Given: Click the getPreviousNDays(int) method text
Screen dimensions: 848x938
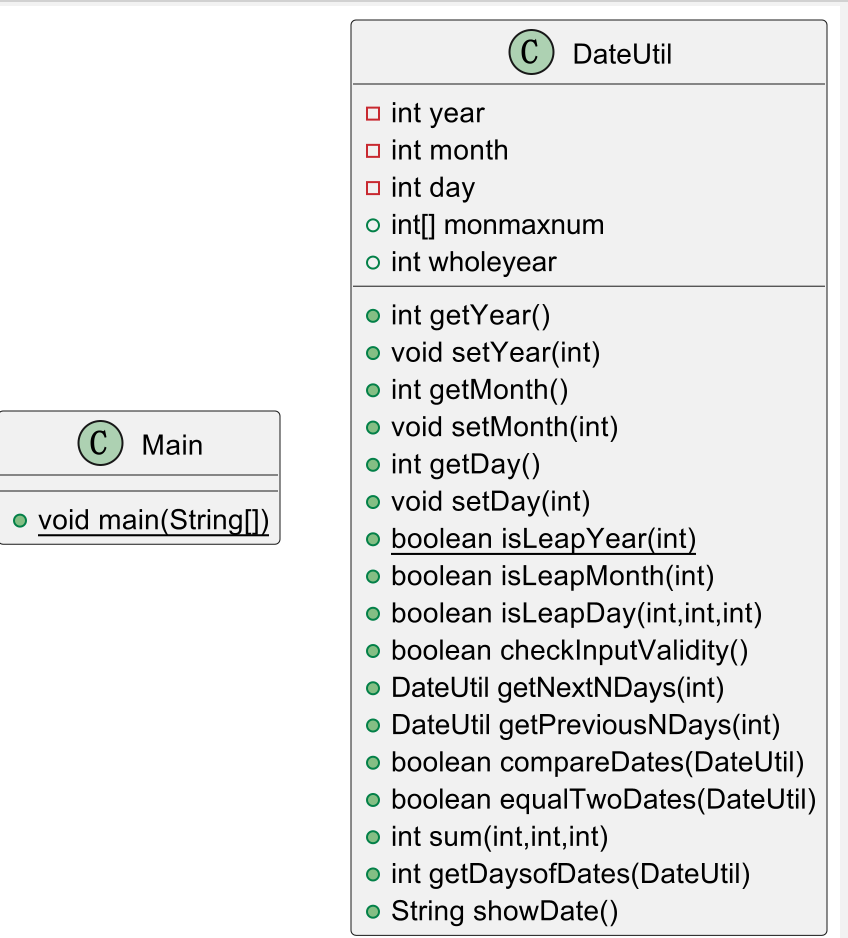Looking at the screenshot, I should (585, 726).
